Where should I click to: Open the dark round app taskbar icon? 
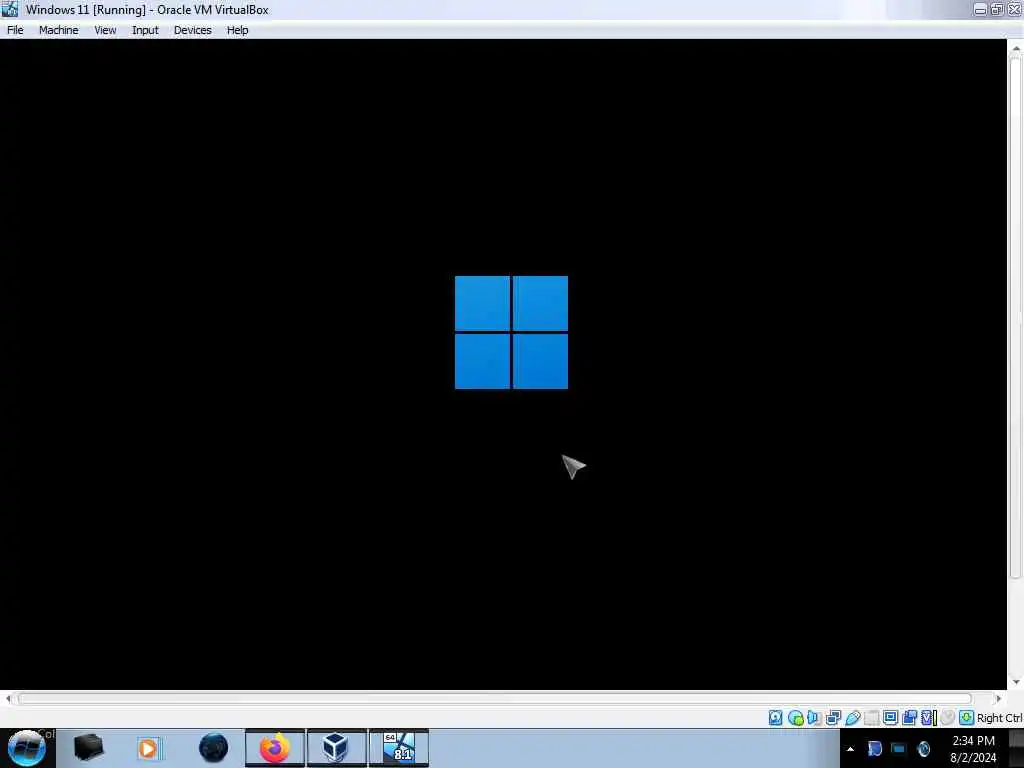[213, 748]
